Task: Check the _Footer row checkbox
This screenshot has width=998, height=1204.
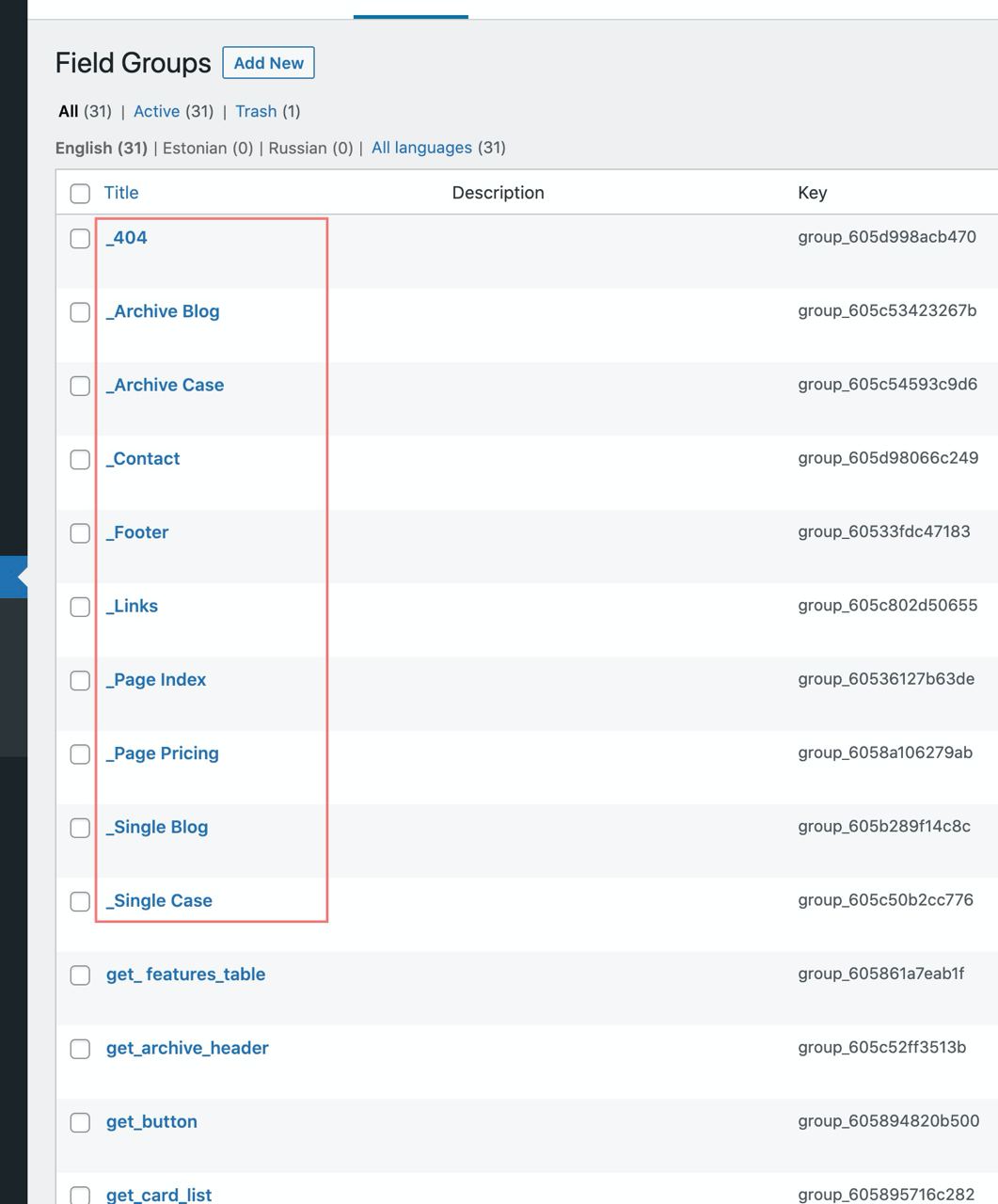Action: pos(80,533)
